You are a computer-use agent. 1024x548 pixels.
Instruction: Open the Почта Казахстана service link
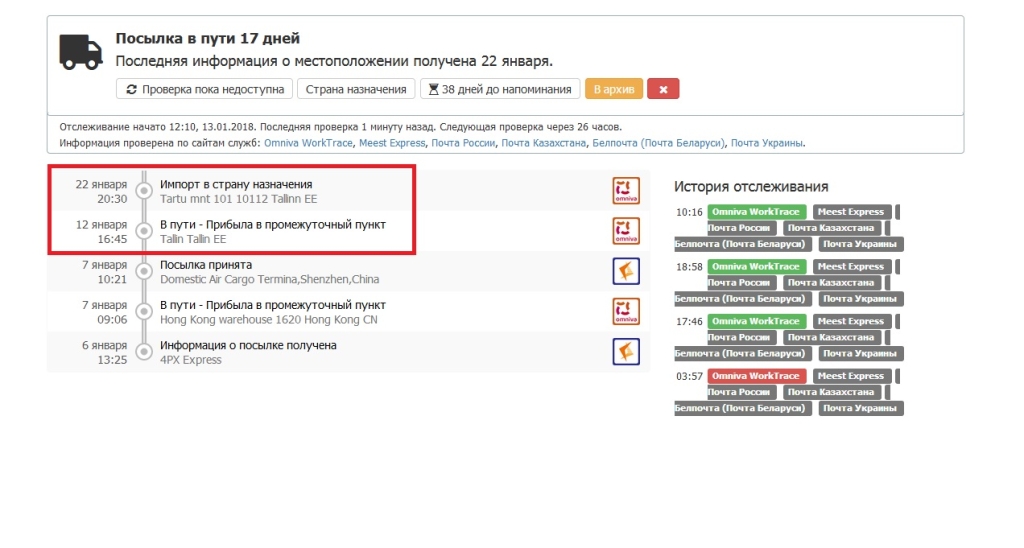[x=543, y=143]
